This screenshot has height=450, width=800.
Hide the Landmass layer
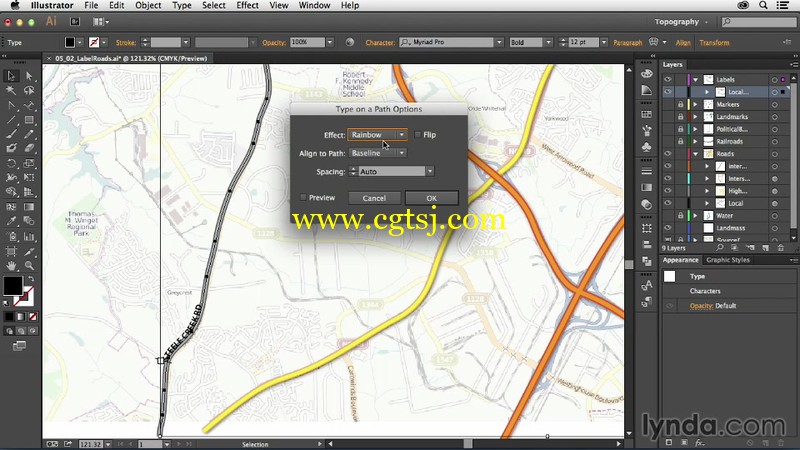[x=668, y=228]
